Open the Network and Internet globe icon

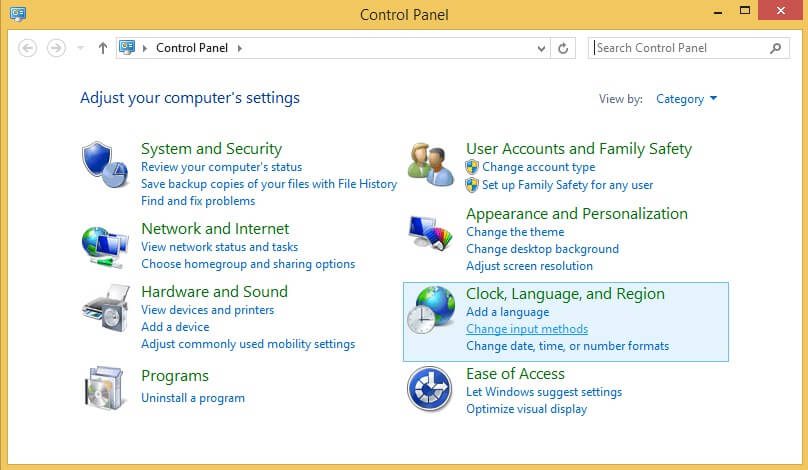click(104, 244)
